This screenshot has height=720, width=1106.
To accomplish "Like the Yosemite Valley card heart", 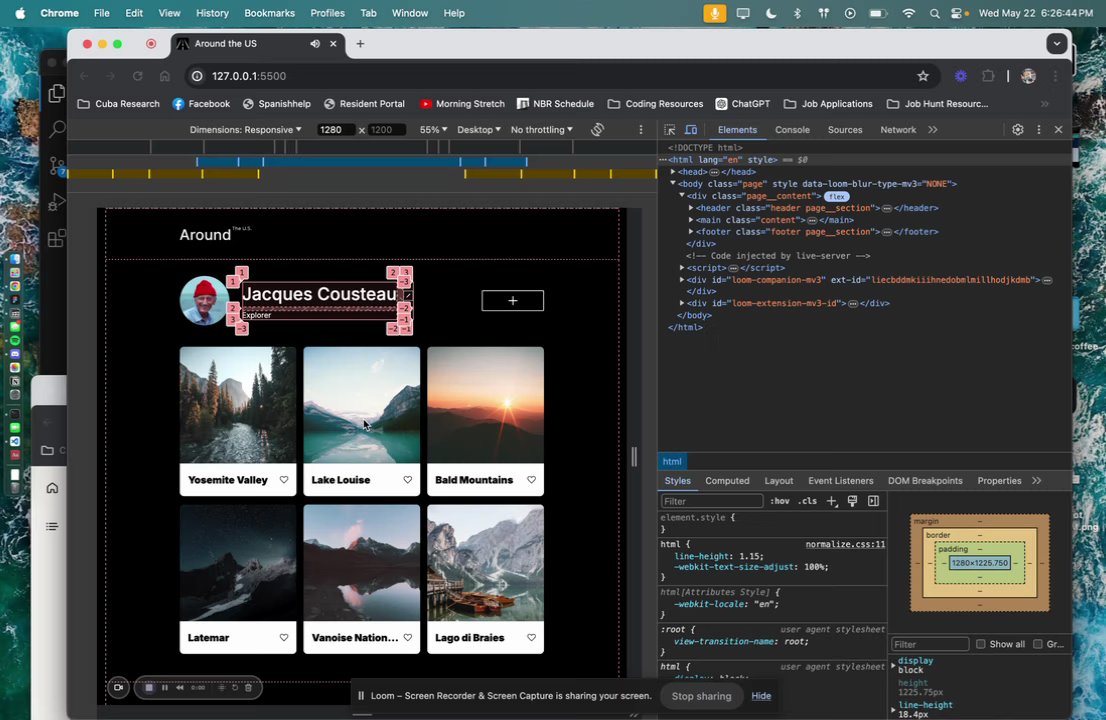I will pos(284,480).
